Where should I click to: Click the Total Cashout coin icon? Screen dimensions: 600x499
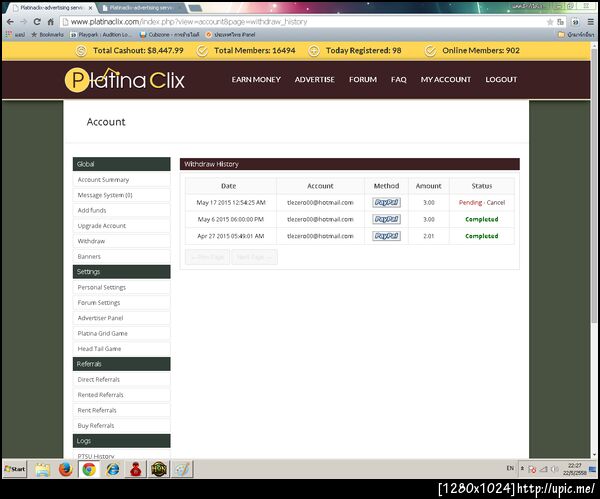(x=81, y=51)
